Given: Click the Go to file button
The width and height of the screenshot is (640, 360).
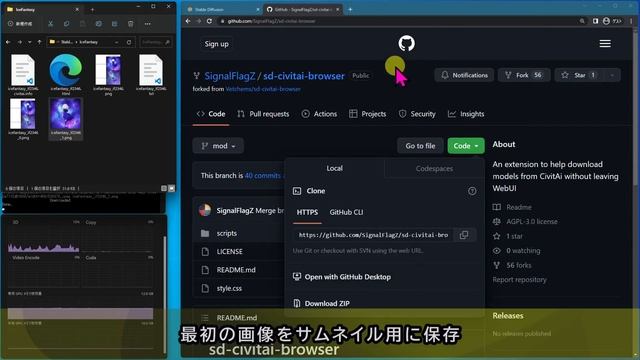Looking at the screenshot, I should [420, 146].
